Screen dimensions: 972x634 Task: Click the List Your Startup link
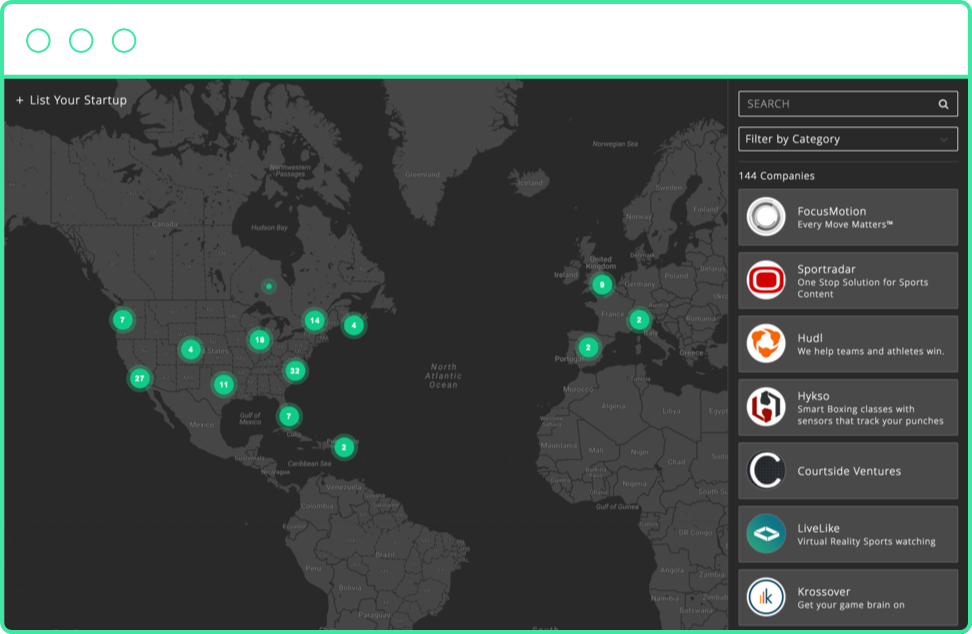click(x=78, y=100)
